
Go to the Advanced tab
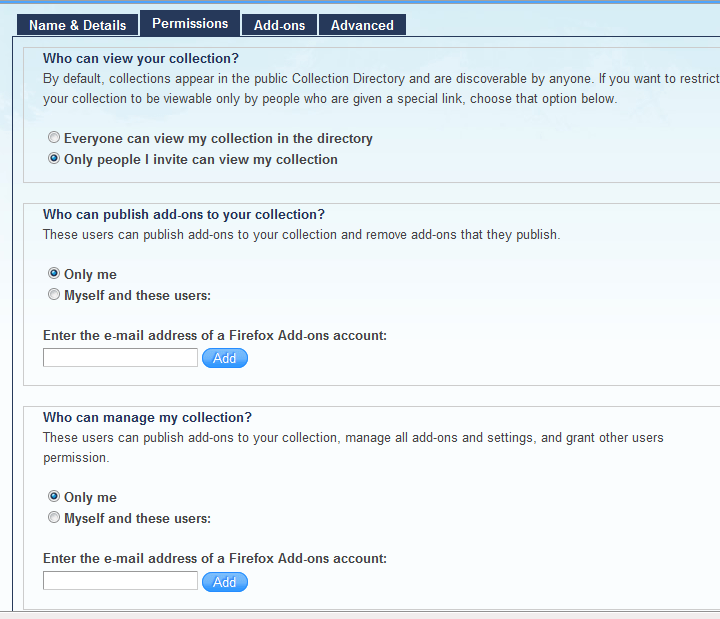[362, 25]
